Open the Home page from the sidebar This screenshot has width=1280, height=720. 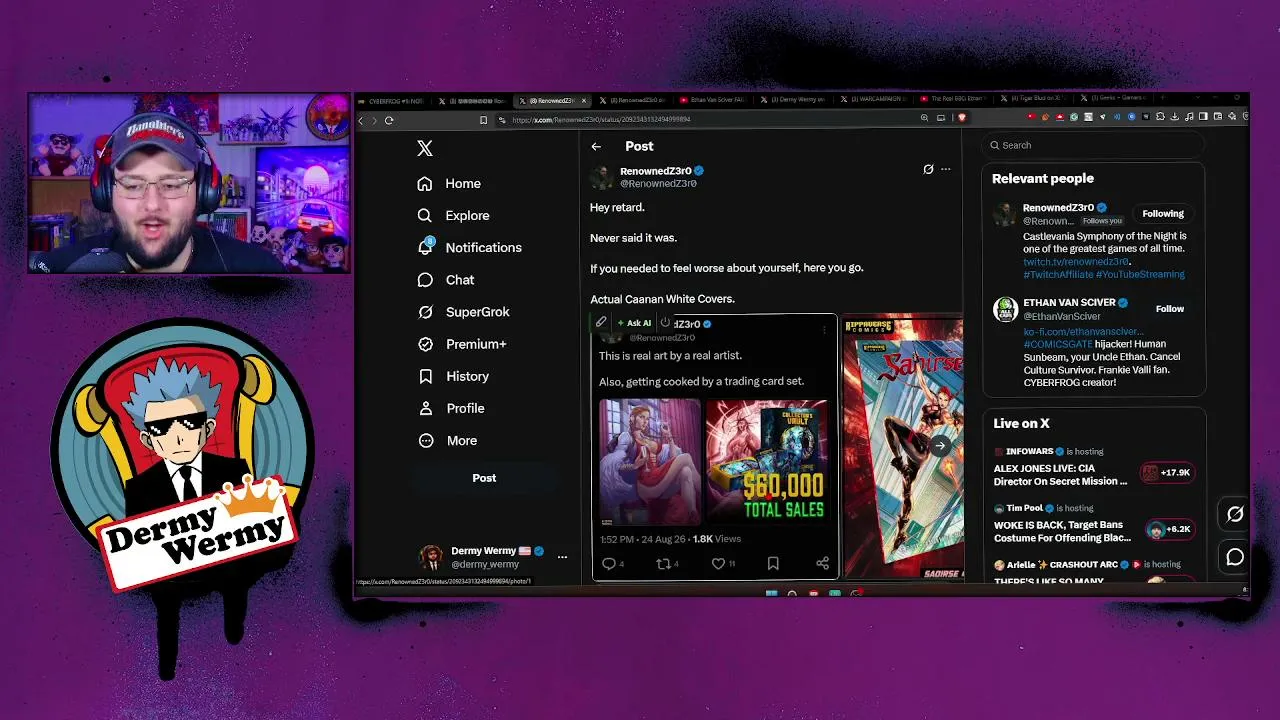click(x=449, y=184)
